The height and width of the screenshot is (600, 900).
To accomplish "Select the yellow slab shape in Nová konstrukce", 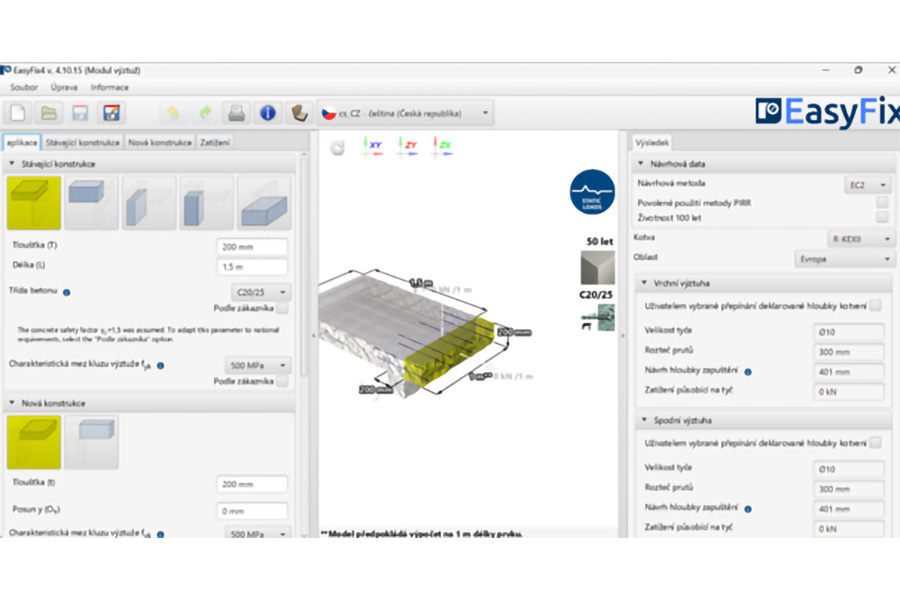I will point(34,443).
